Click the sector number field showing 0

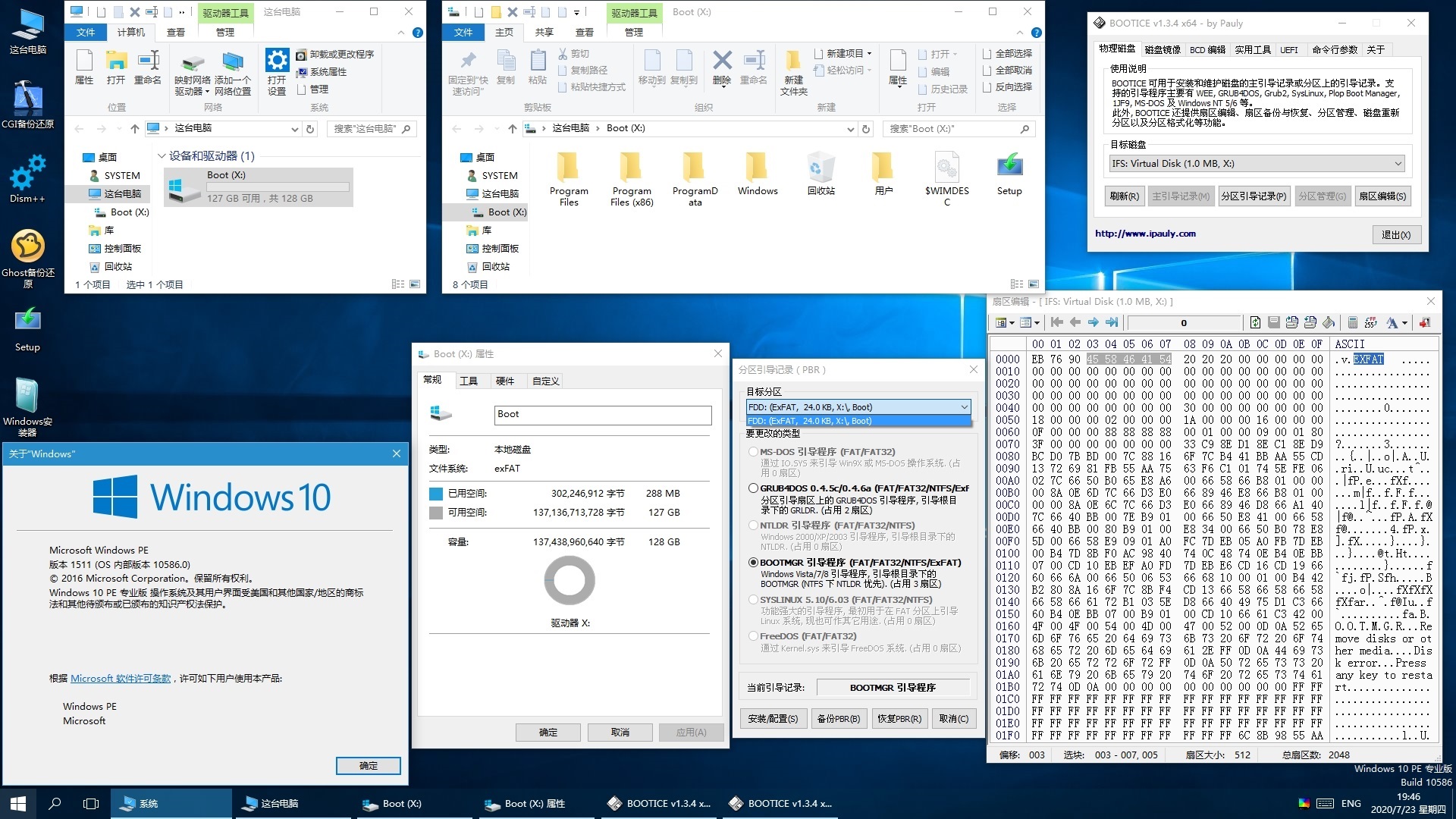point(1183,323)
